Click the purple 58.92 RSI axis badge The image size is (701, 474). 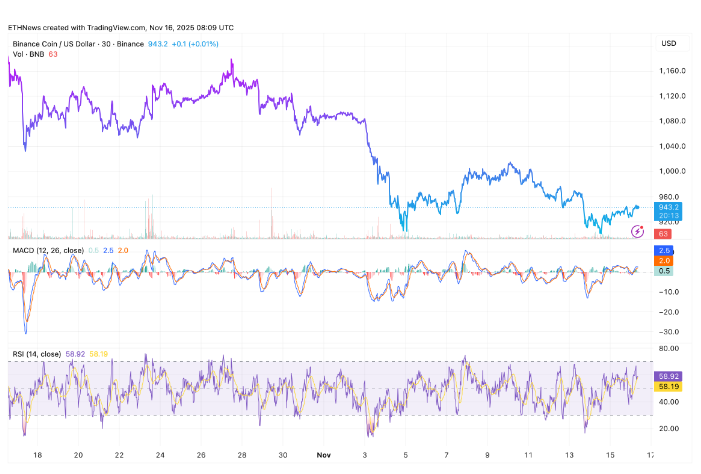tap(667, 375)
